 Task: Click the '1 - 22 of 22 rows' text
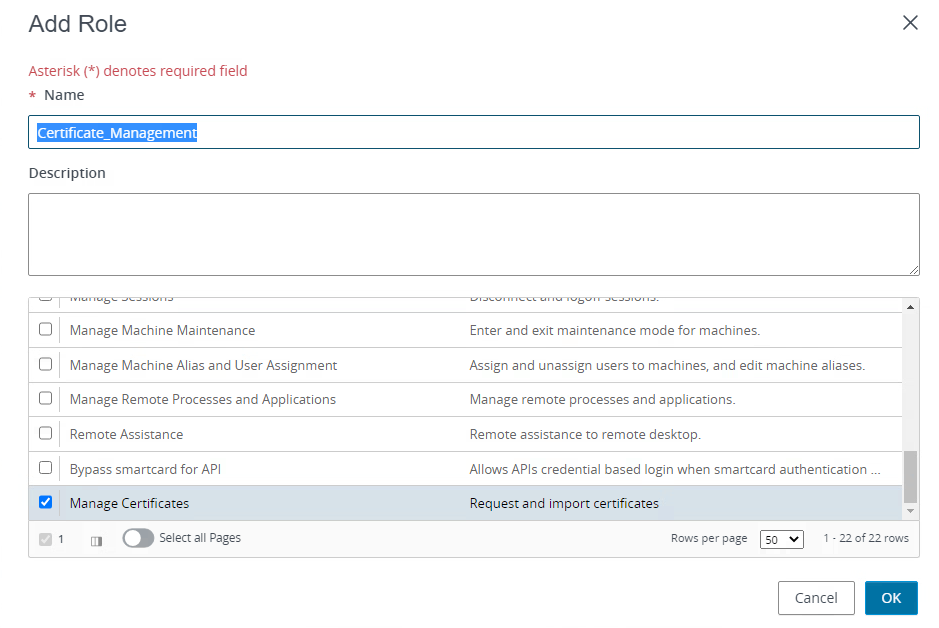866,538
